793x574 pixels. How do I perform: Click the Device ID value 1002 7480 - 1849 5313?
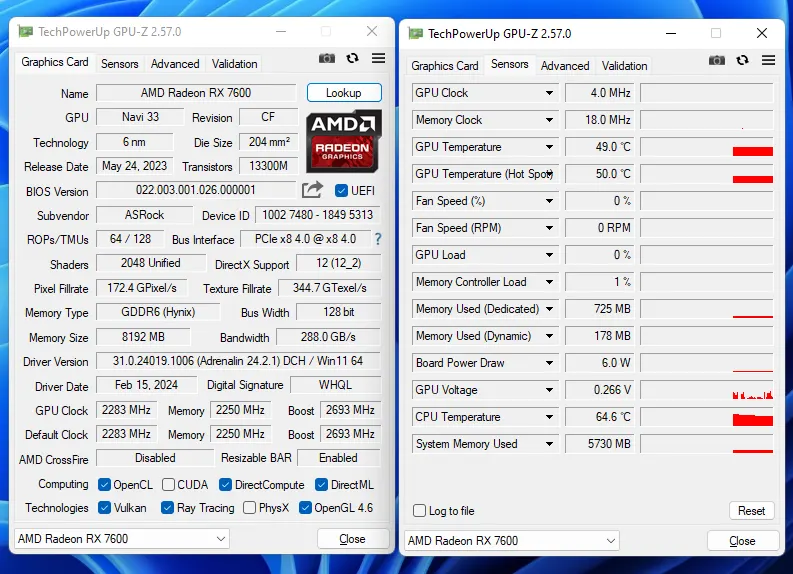[x=318, y=214]
